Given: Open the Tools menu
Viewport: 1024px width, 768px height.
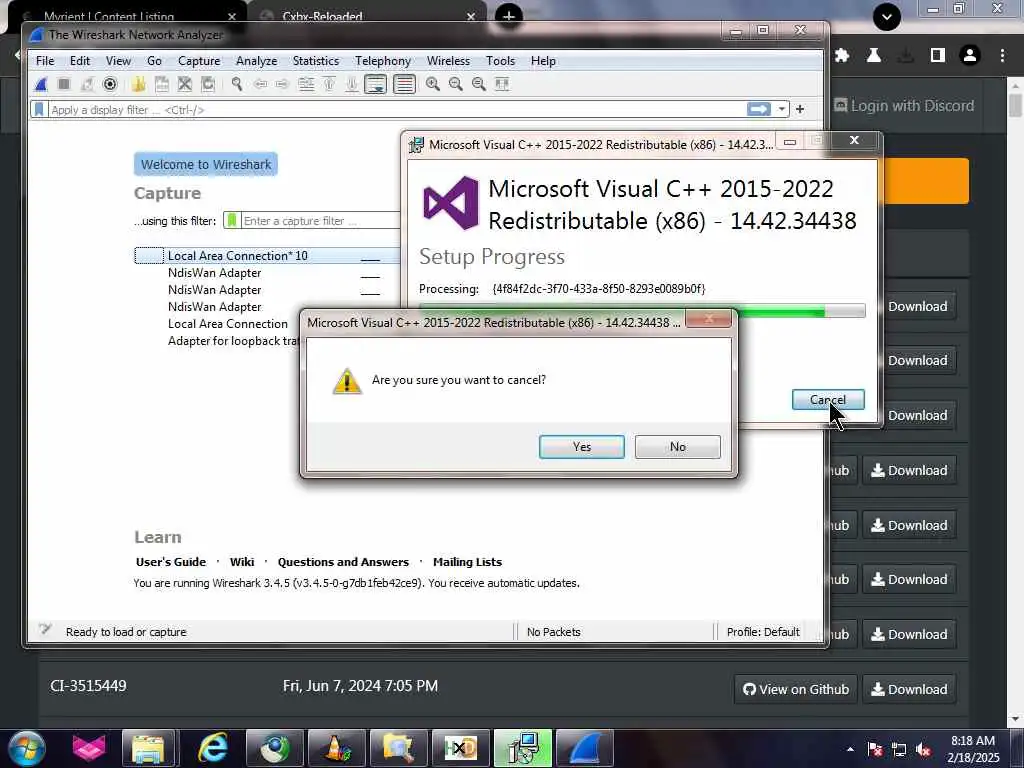Looking at the screenshot, I should [500, 61].
